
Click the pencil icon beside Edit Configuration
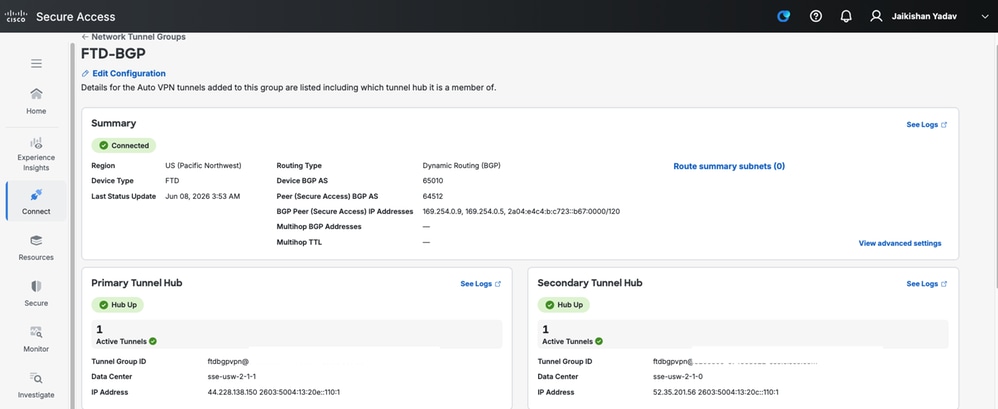tap(85, 74)
